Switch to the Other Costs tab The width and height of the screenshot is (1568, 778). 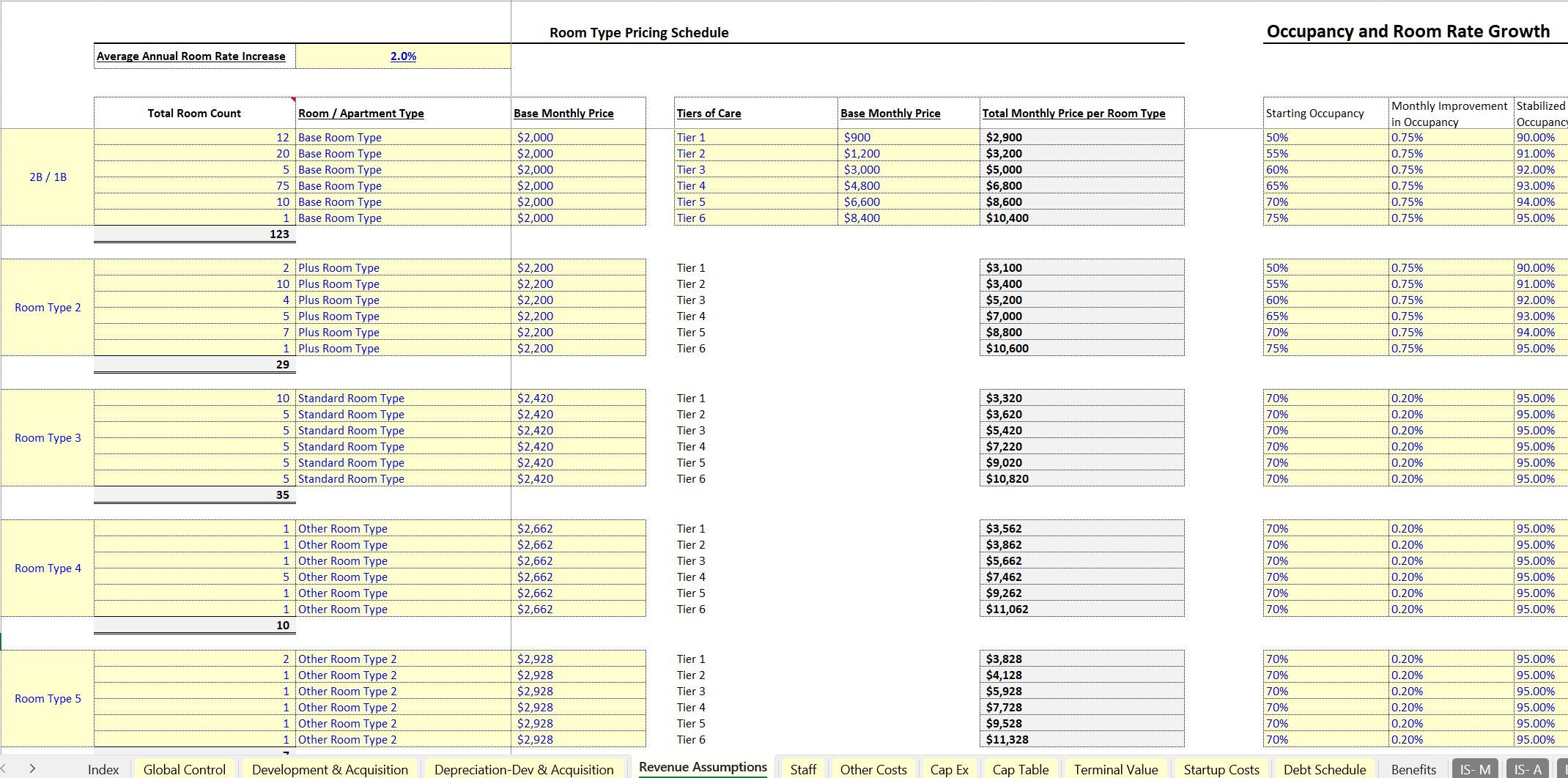click(x=873, y=769)
